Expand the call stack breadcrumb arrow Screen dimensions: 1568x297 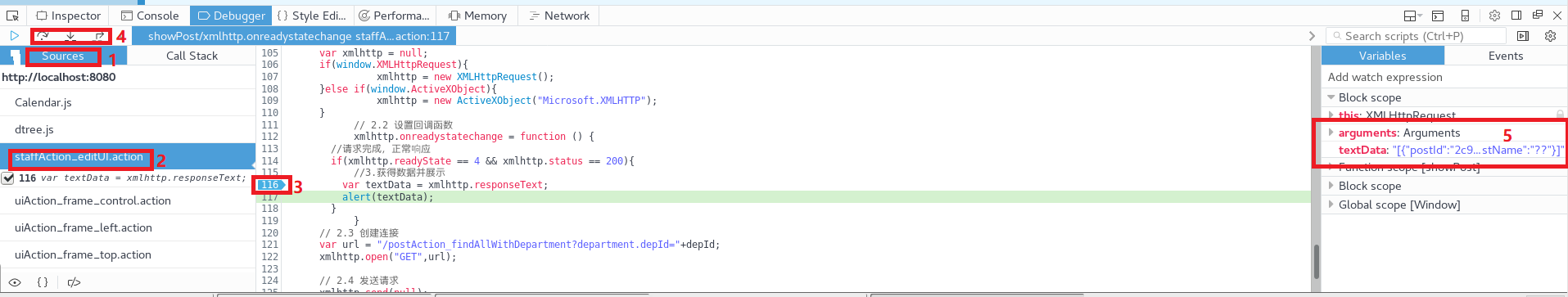[x=1312, y=36]
